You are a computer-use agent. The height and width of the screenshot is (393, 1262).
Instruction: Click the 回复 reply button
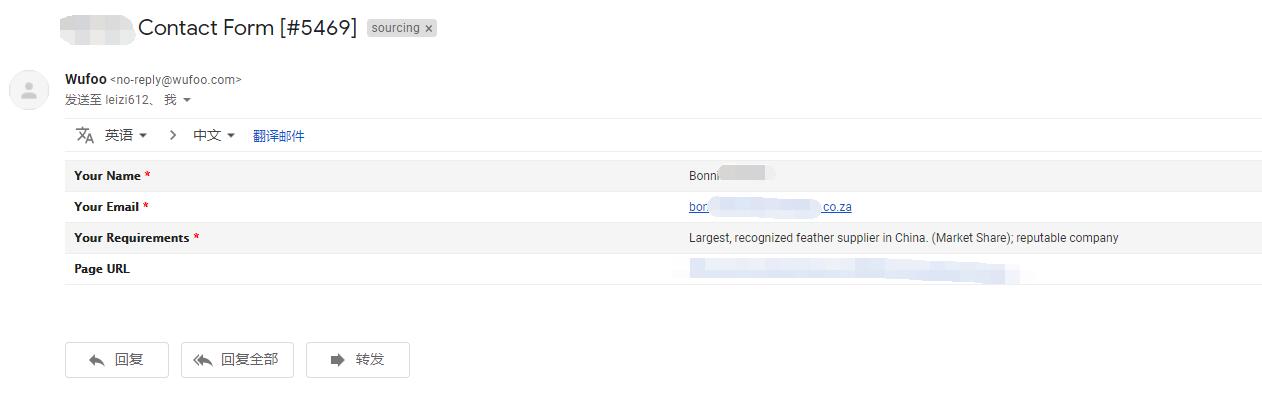[117, 360]
